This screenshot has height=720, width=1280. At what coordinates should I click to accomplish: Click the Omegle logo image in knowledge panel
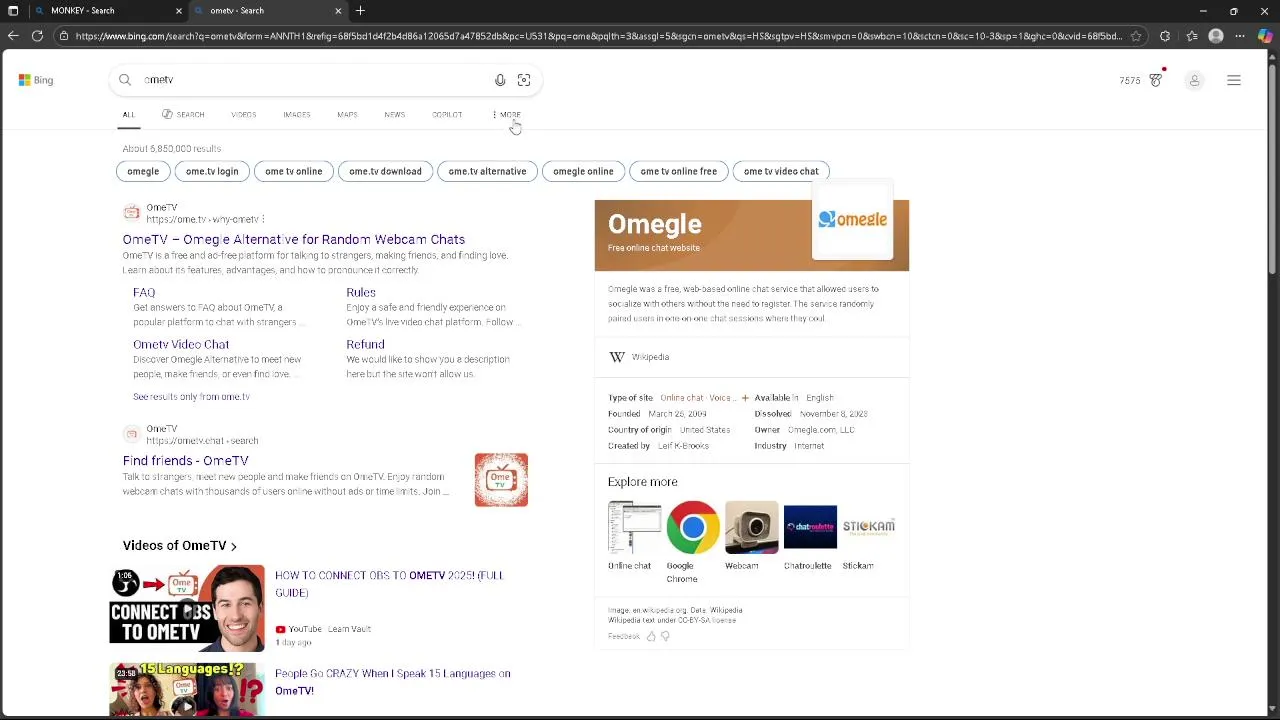853,221
